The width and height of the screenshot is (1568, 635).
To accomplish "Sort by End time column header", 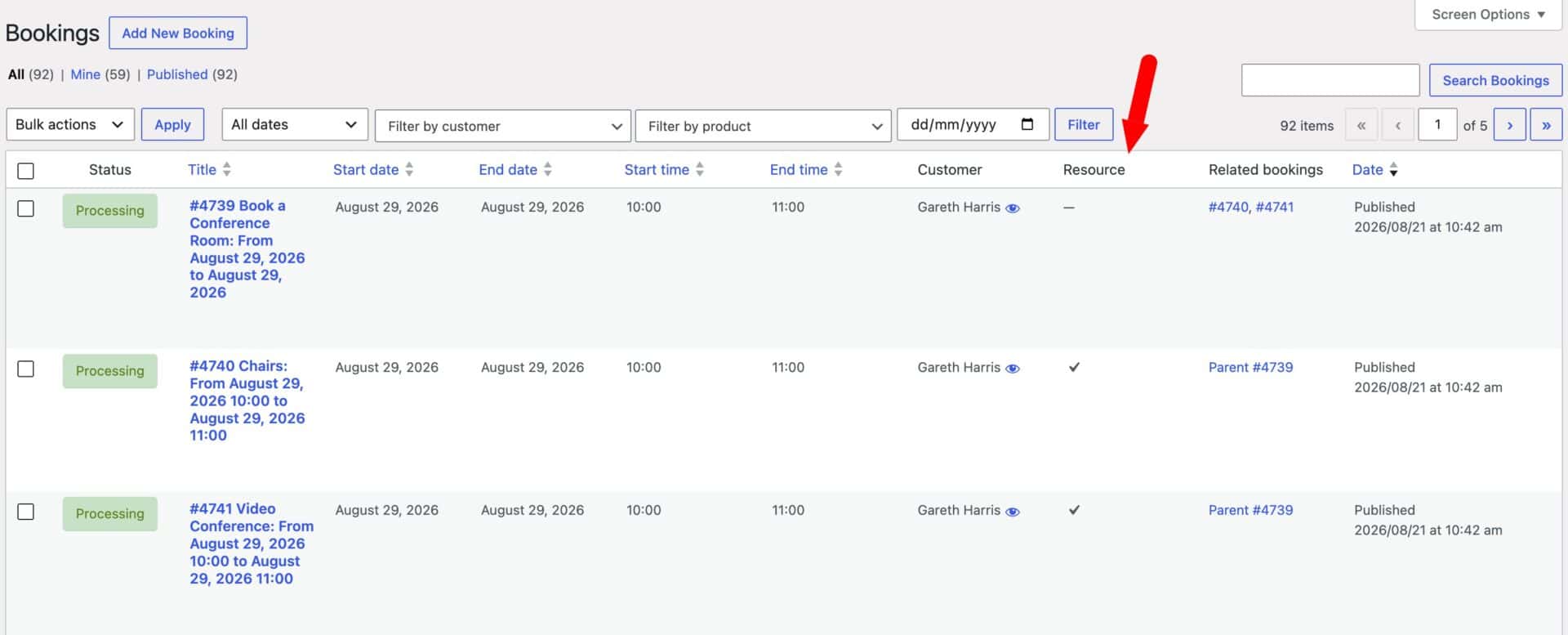I will click(x=799, y=169).
